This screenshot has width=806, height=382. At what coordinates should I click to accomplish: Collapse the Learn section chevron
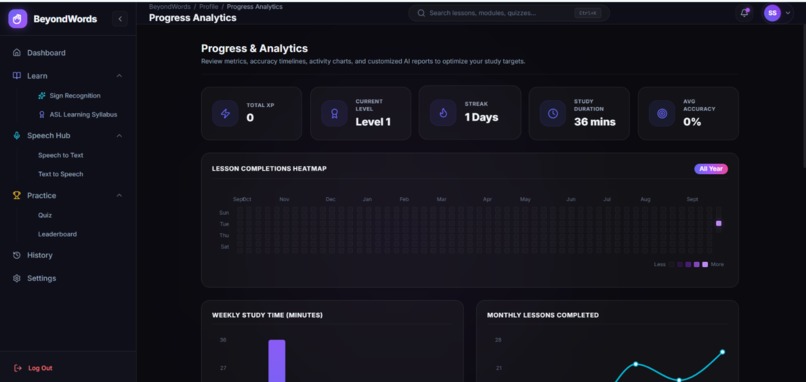119,76
